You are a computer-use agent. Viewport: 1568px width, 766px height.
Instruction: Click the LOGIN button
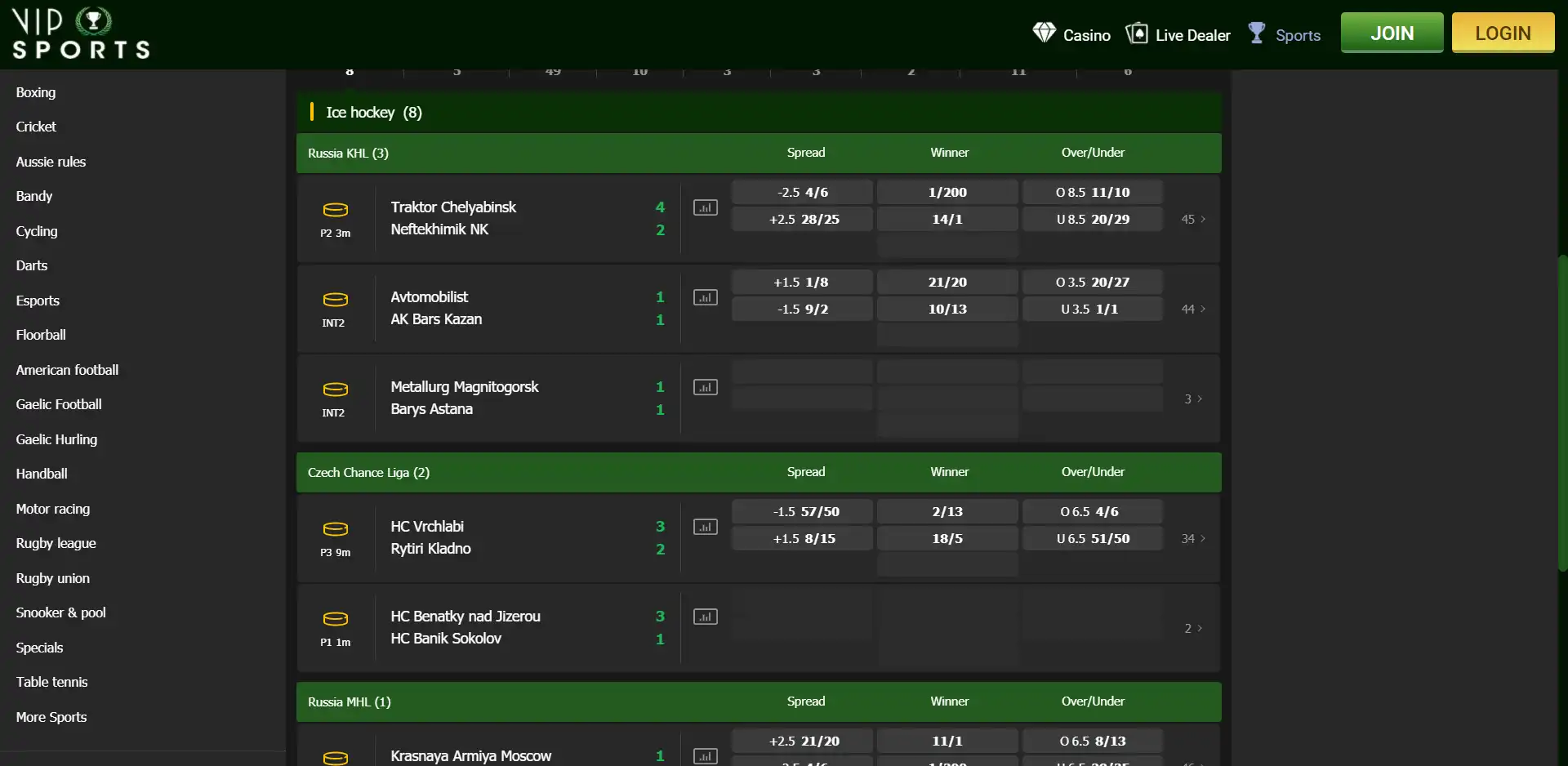pos(1503,33)
